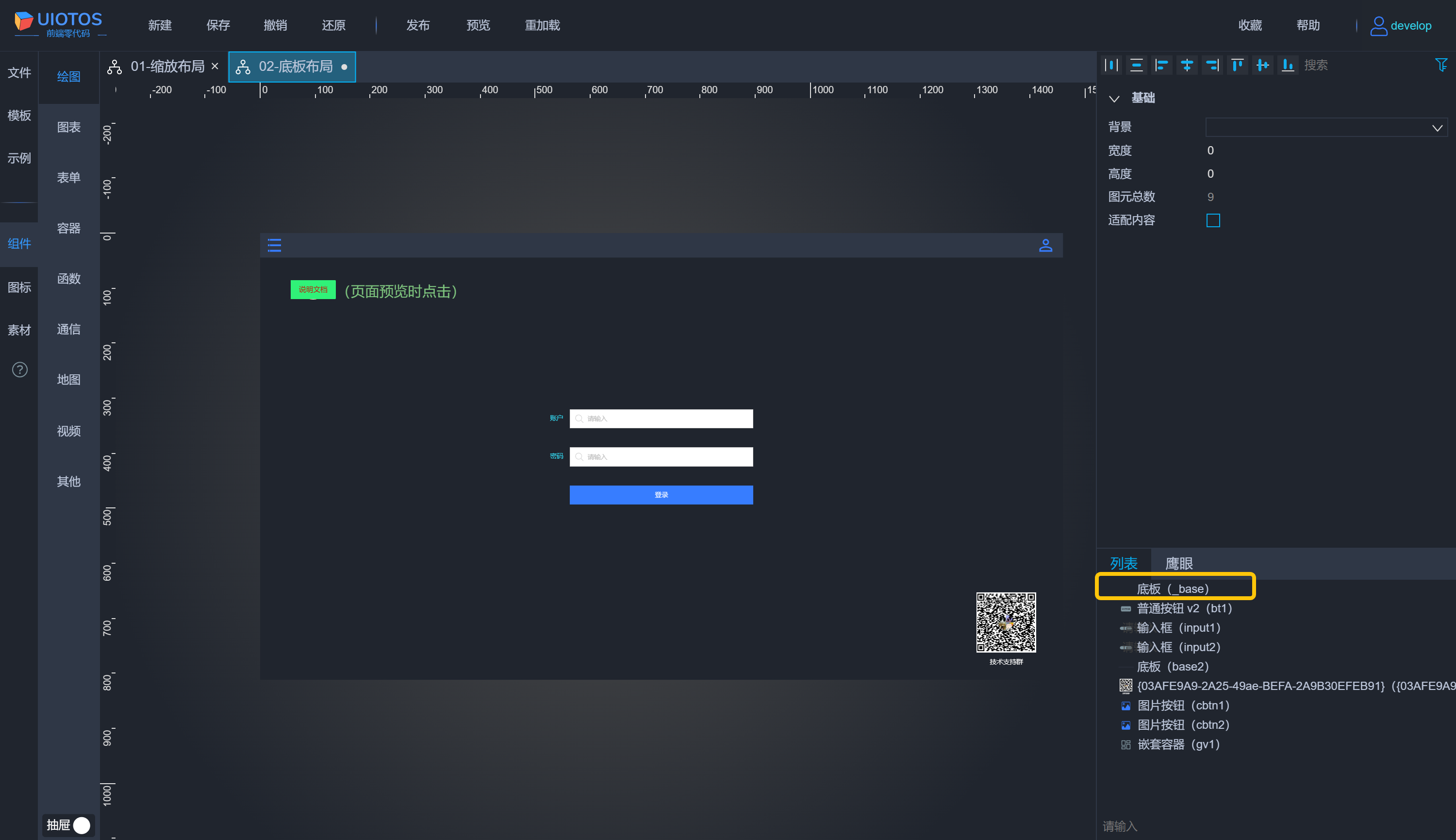The width and height of the screenshot is (1456, 840).
Task: Click the user profile icon in canvas header
Action: click(x=1045, y=246)
